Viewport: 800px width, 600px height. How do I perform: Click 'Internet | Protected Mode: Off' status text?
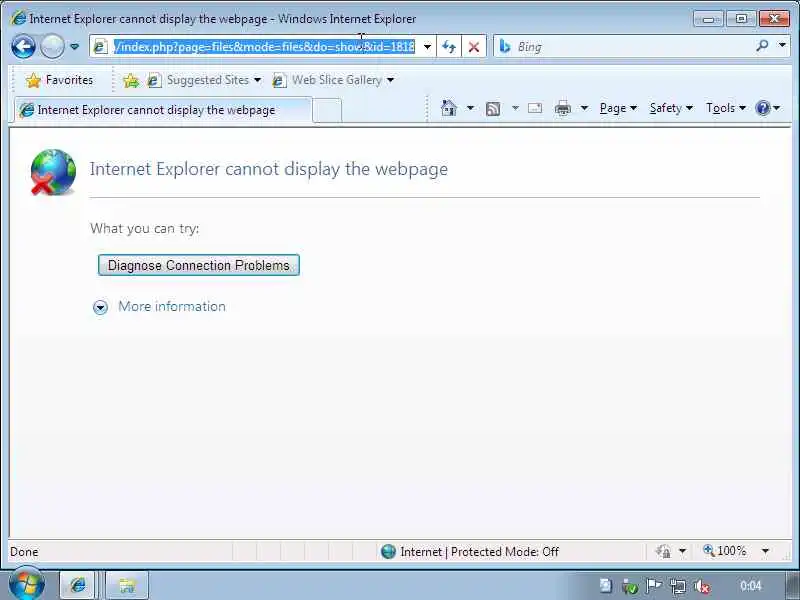(480, 552)
